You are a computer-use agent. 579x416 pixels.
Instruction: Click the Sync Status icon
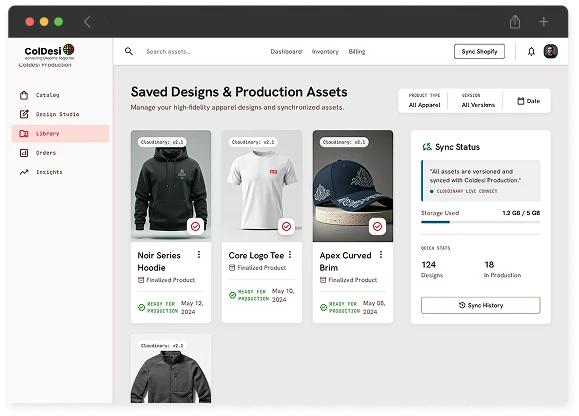tap(427, 147)
